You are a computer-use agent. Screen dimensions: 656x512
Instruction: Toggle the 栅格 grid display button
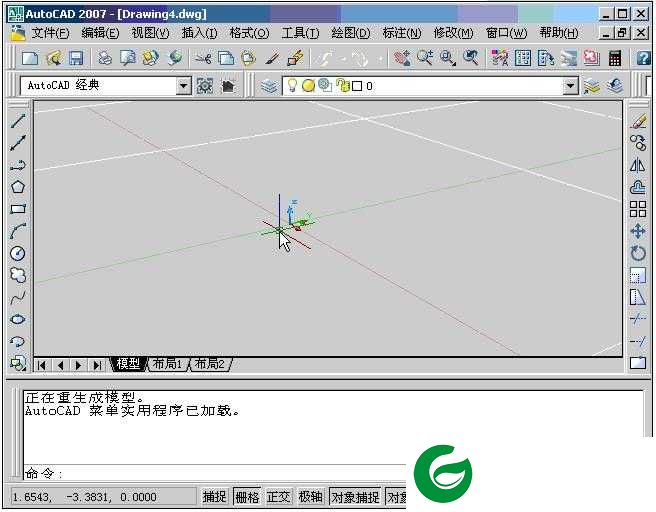pos(247,497)
